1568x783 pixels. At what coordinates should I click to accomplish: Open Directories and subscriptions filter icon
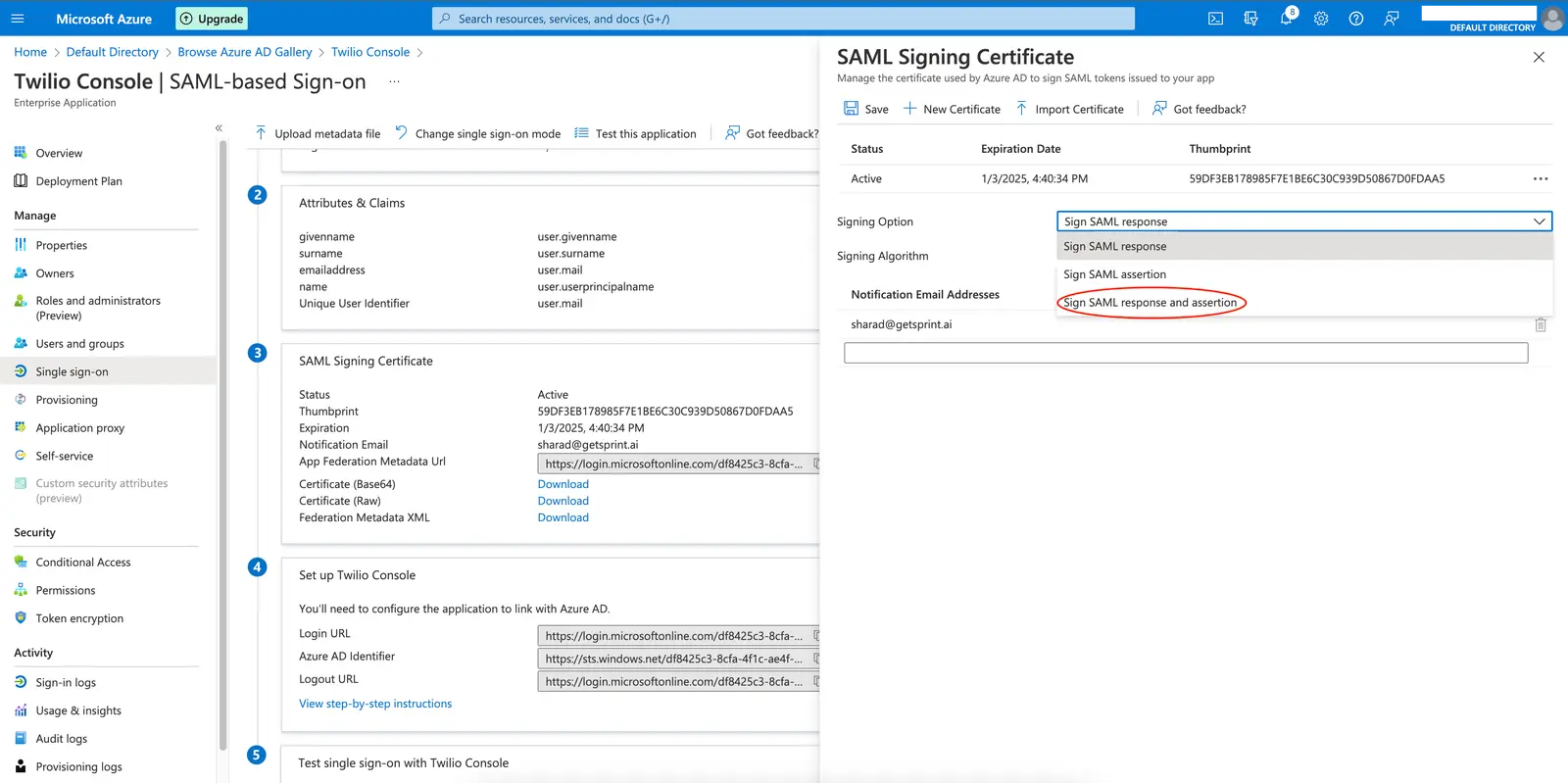pyautogui.click(x=1250, y=19)
